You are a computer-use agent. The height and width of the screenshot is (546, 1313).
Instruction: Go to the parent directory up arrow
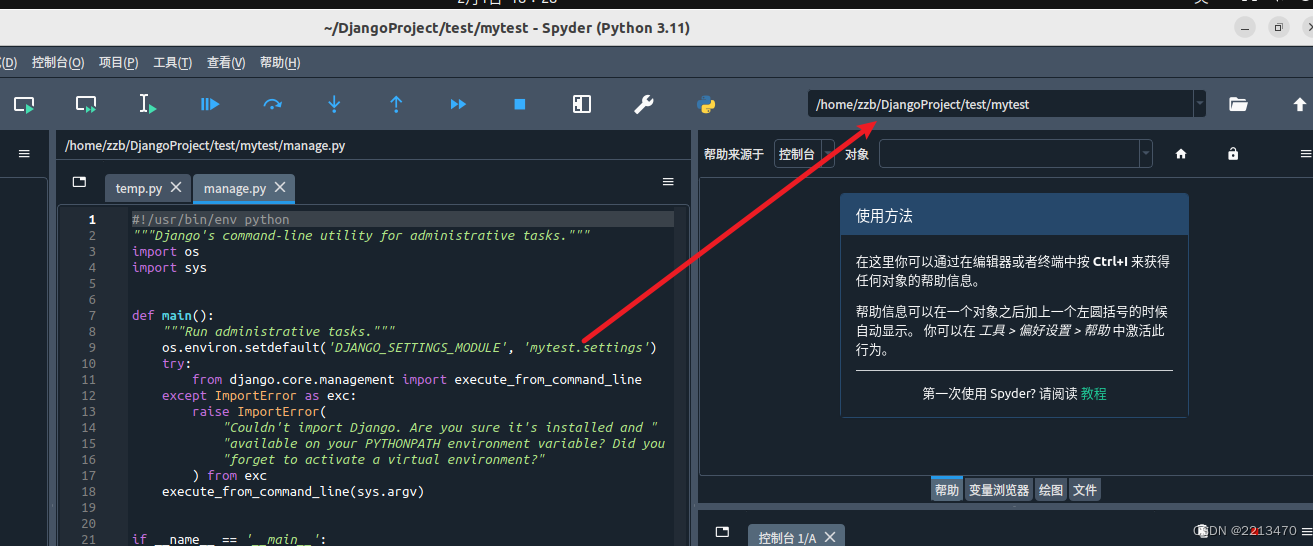pos(1300,104)
